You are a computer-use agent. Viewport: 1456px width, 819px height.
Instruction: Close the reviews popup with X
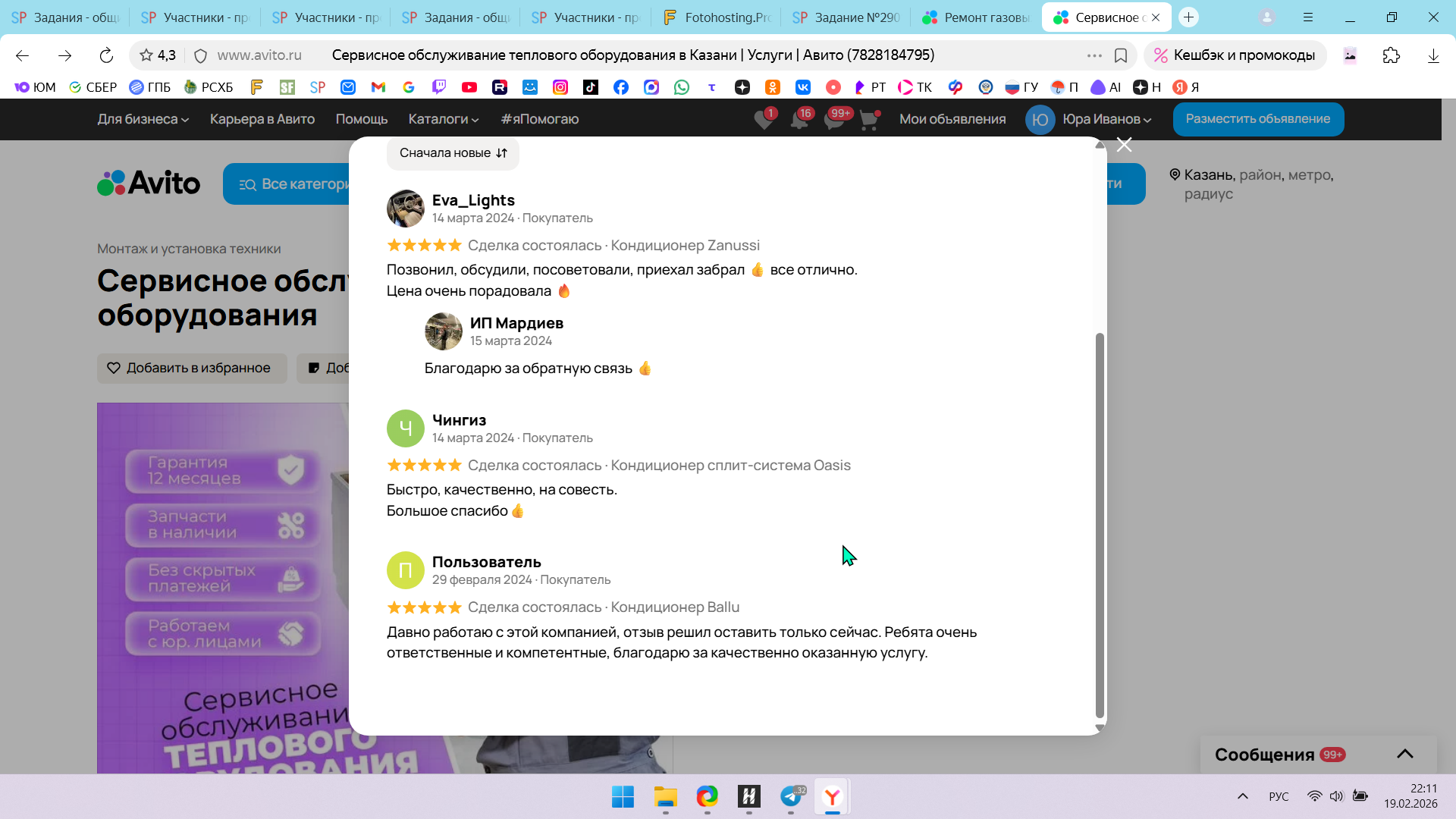(1124, 145)
